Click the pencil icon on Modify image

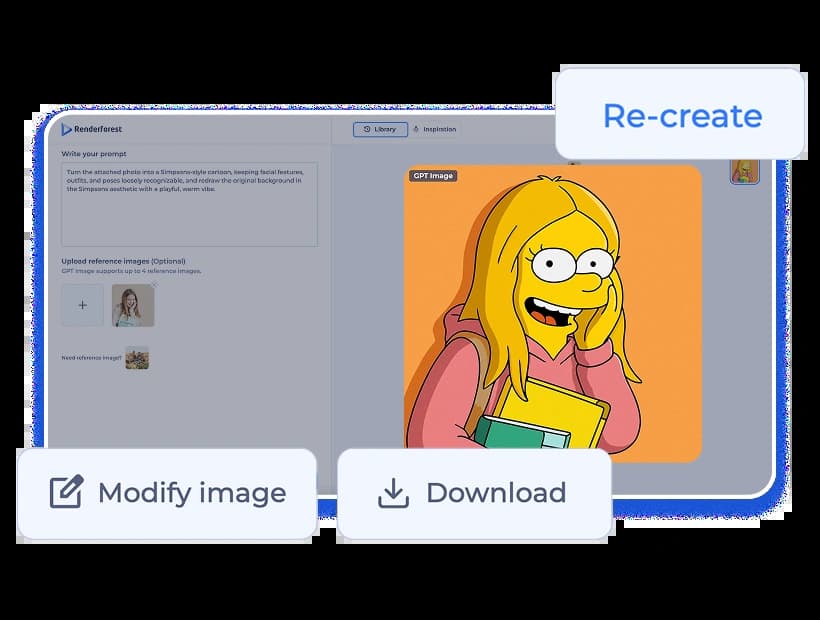[x=66, y=493]
